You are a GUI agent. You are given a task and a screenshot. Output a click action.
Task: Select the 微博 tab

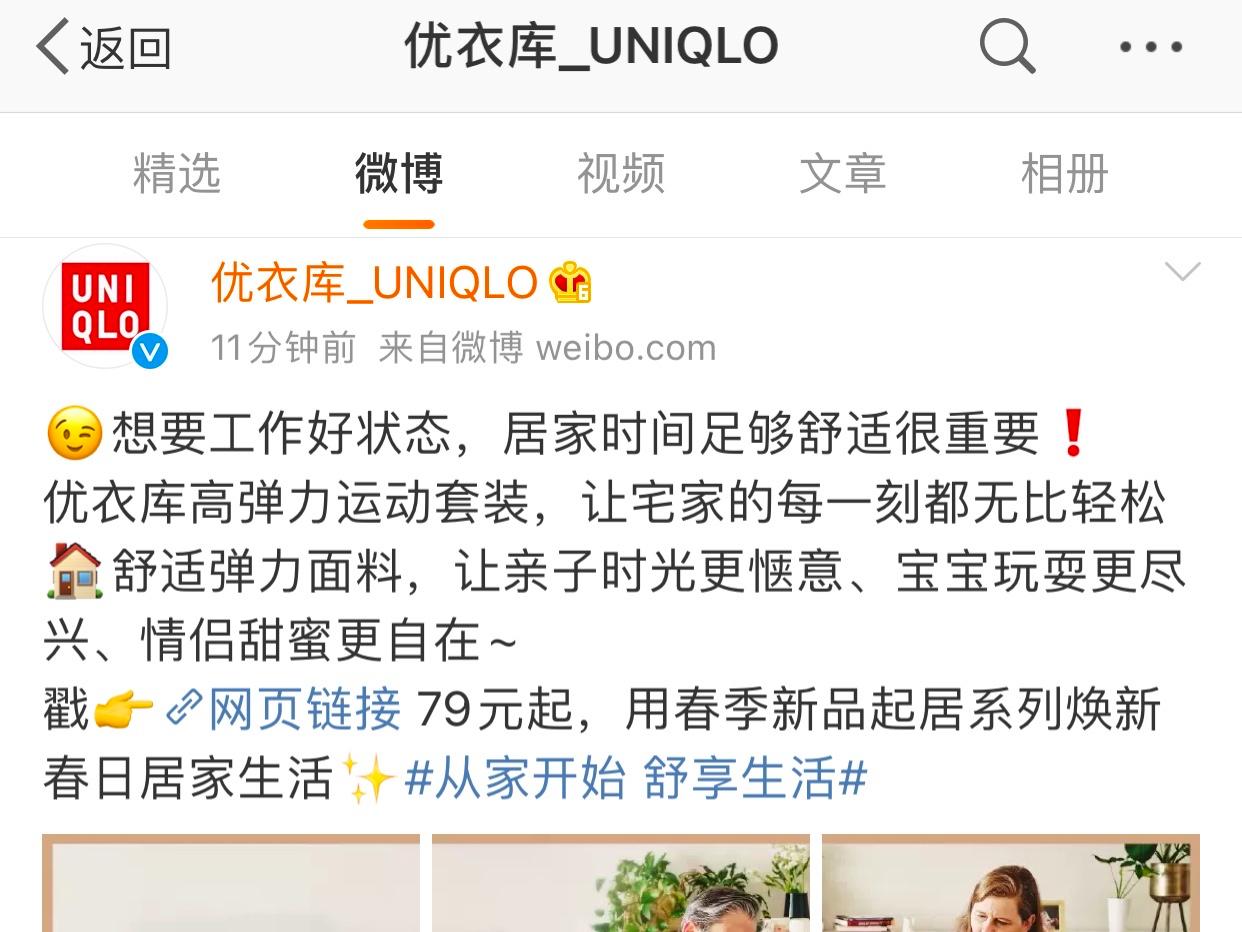pos(399,174)
